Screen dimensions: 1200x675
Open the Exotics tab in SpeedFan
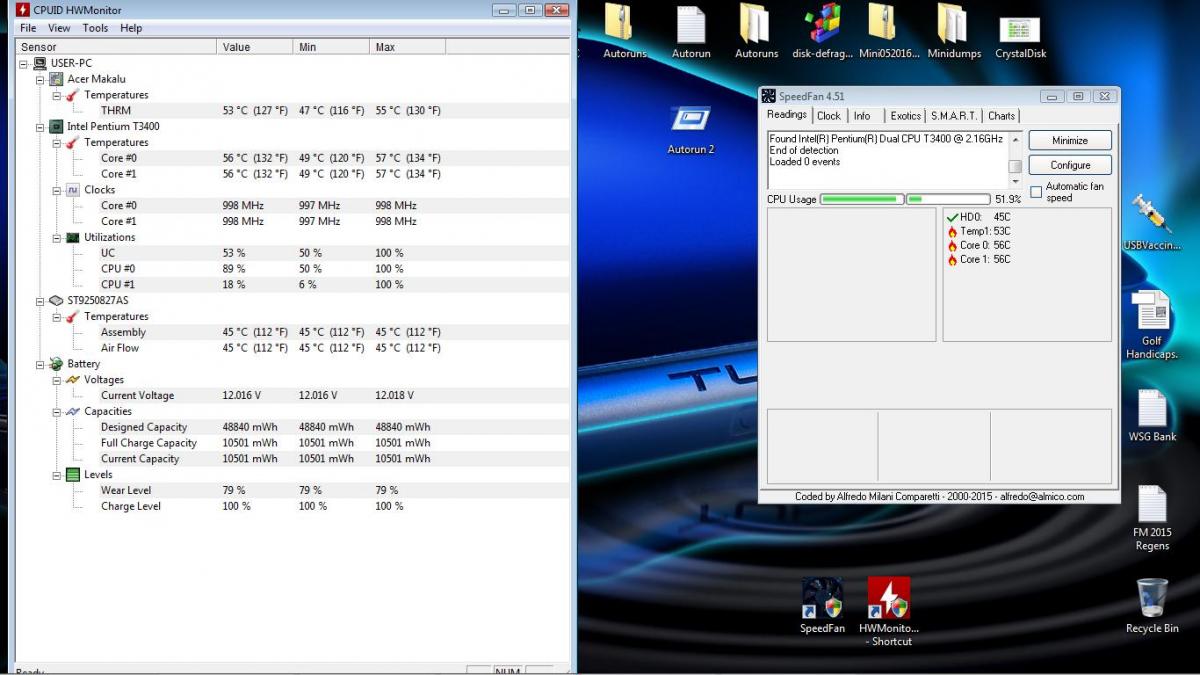click(x=906, y=116)
